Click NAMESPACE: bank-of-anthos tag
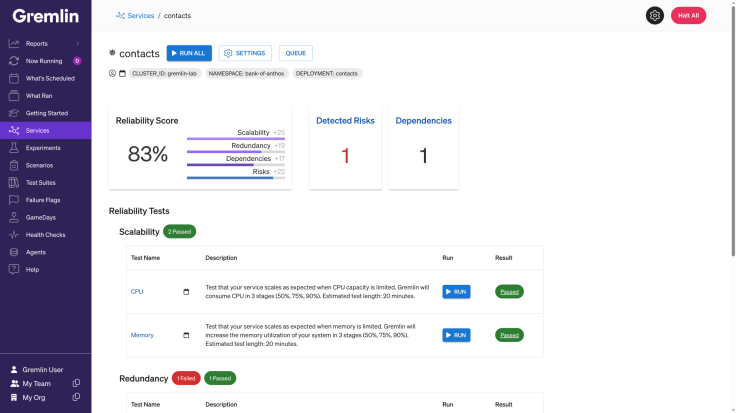 [x=246, y=73]
